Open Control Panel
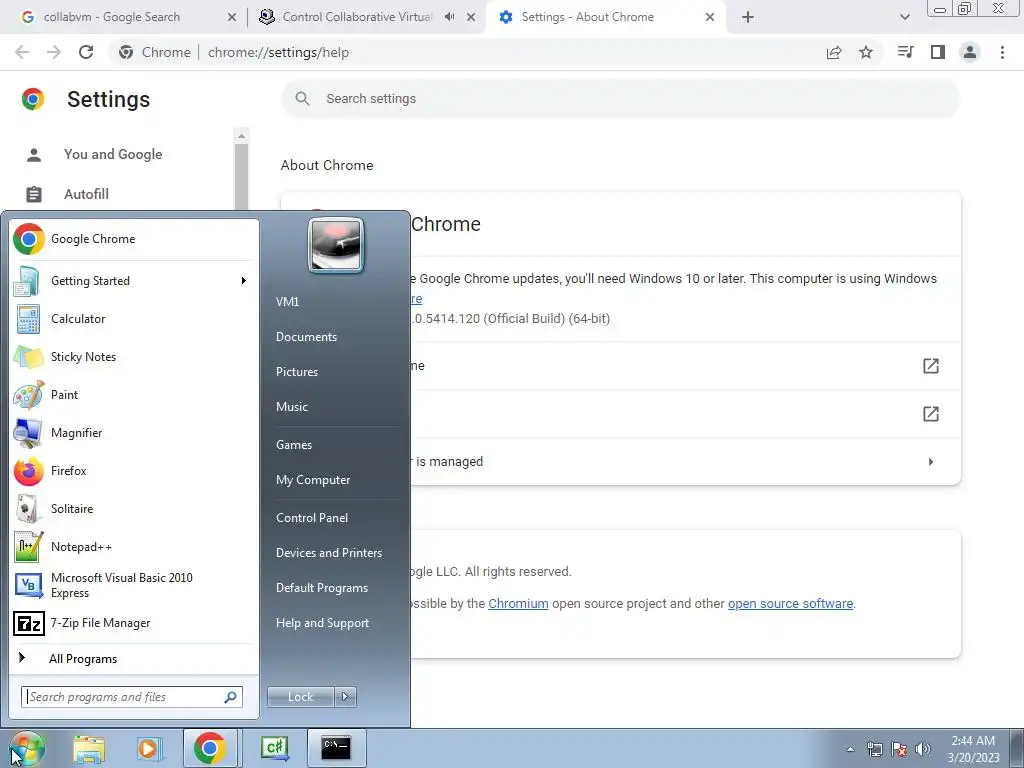The width and height of the screenshot is (1024, 768). coord(336,518)
